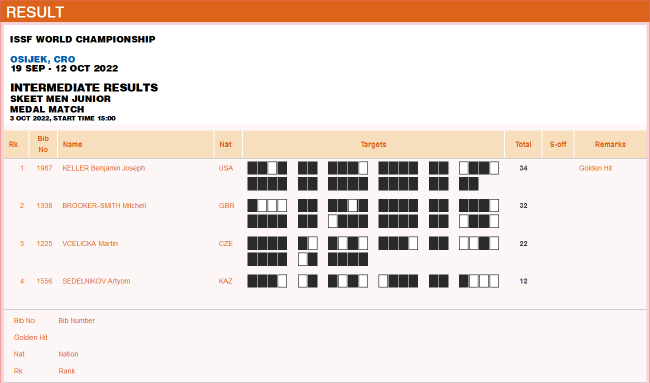Click the date text 19 SEP - 12 OCT 2022
This screenshot has height=383, width=650.
click(64, 68)
